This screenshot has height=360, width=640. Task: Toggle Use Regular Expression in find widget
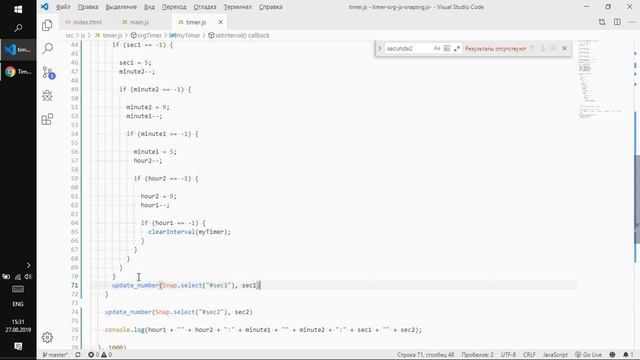[457, 49]
